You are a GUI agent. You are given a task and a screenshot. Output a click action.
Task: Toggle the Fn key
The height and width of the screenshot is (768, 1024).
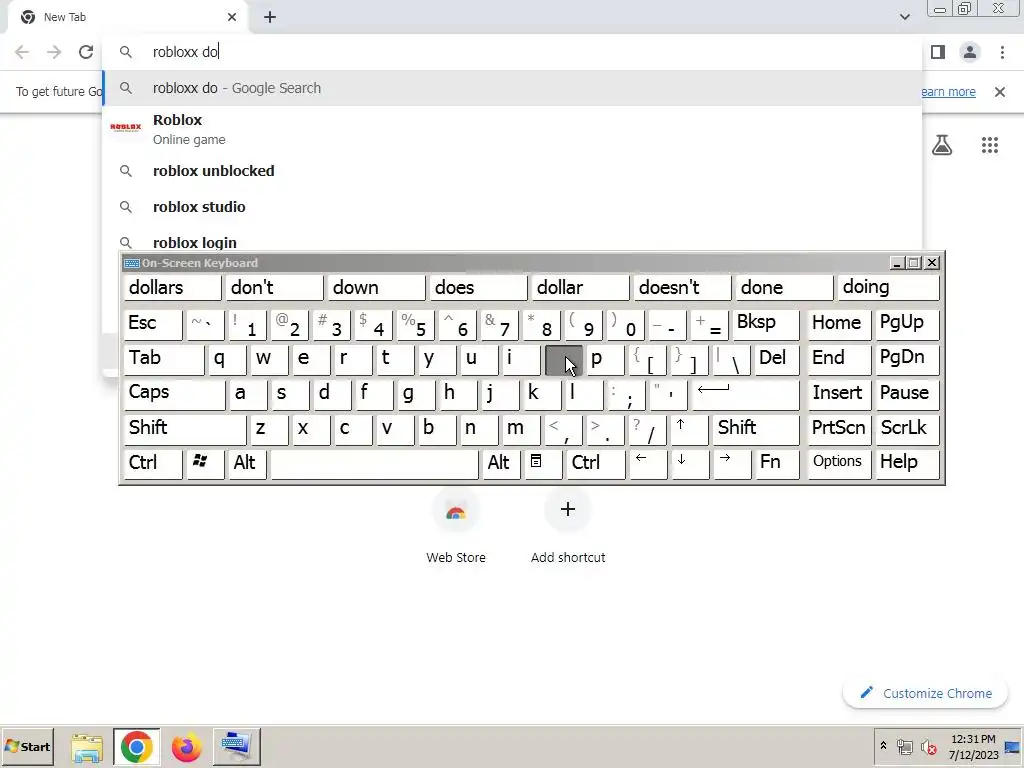[777, 464]
